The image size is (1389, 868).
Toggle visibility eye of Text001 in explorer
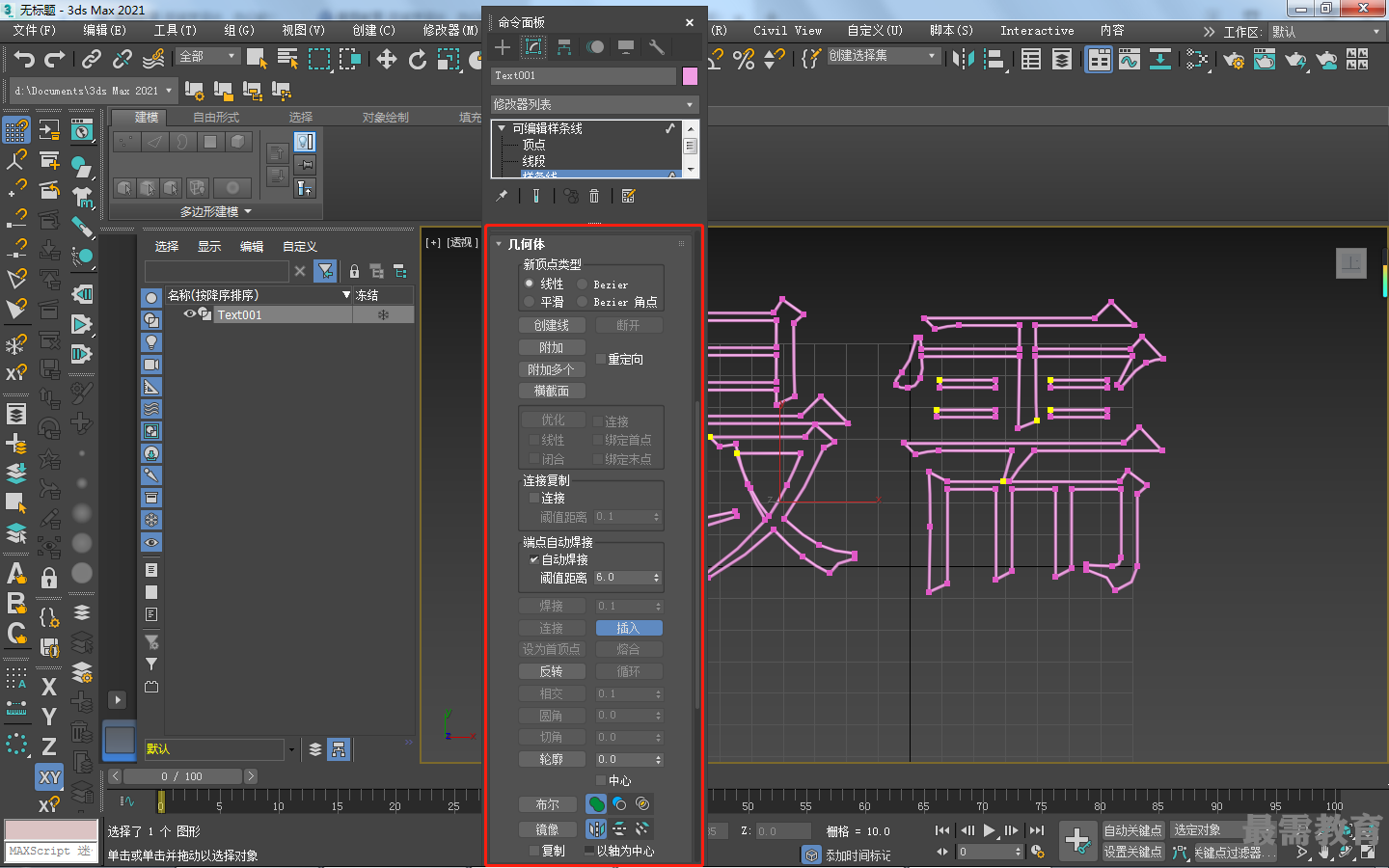tap(189, 314)
